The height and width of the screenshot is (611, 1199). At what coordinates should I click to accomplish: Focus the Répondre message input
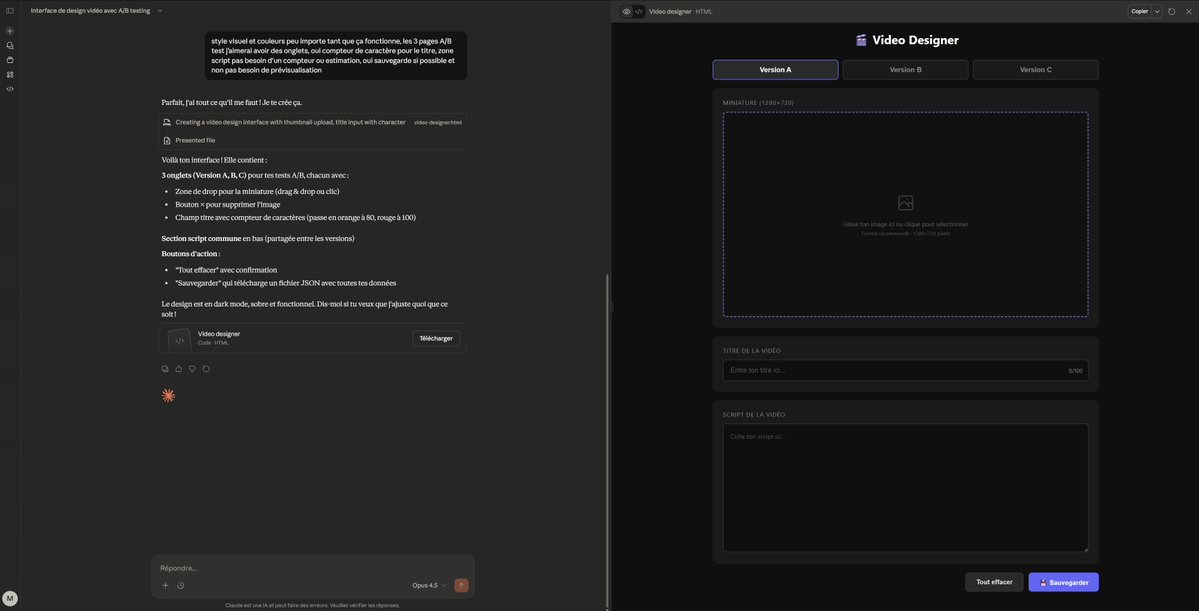click(x=313, y=568)
